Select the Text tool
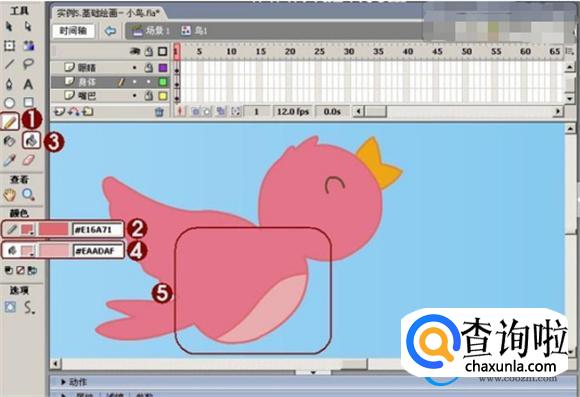Image resolution: width=580 pixels, height=397 pixels. point(28,85)
